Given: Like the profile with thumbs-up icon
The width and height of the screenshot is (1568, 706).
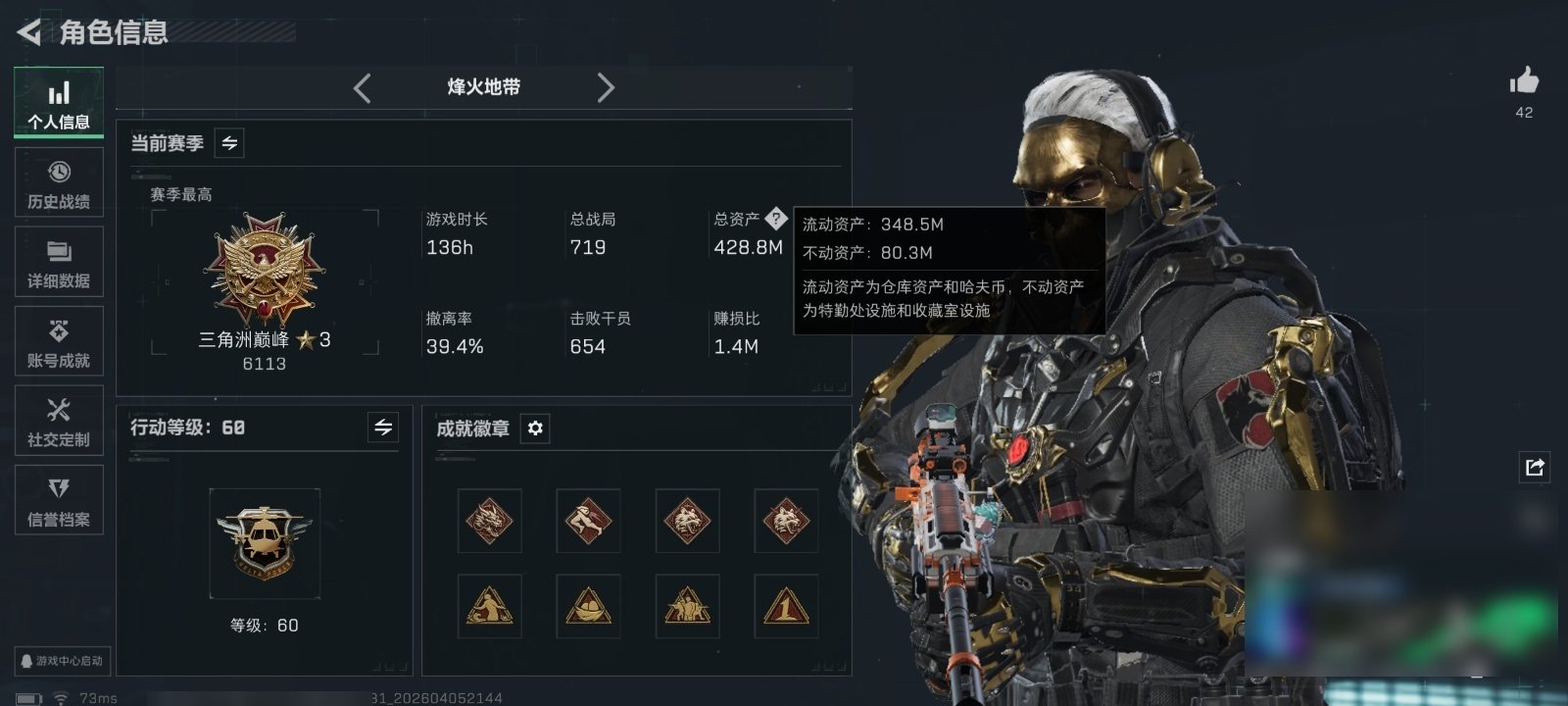Looking at the screenshot, I should pyautogui.click(x=1524, y=81).
